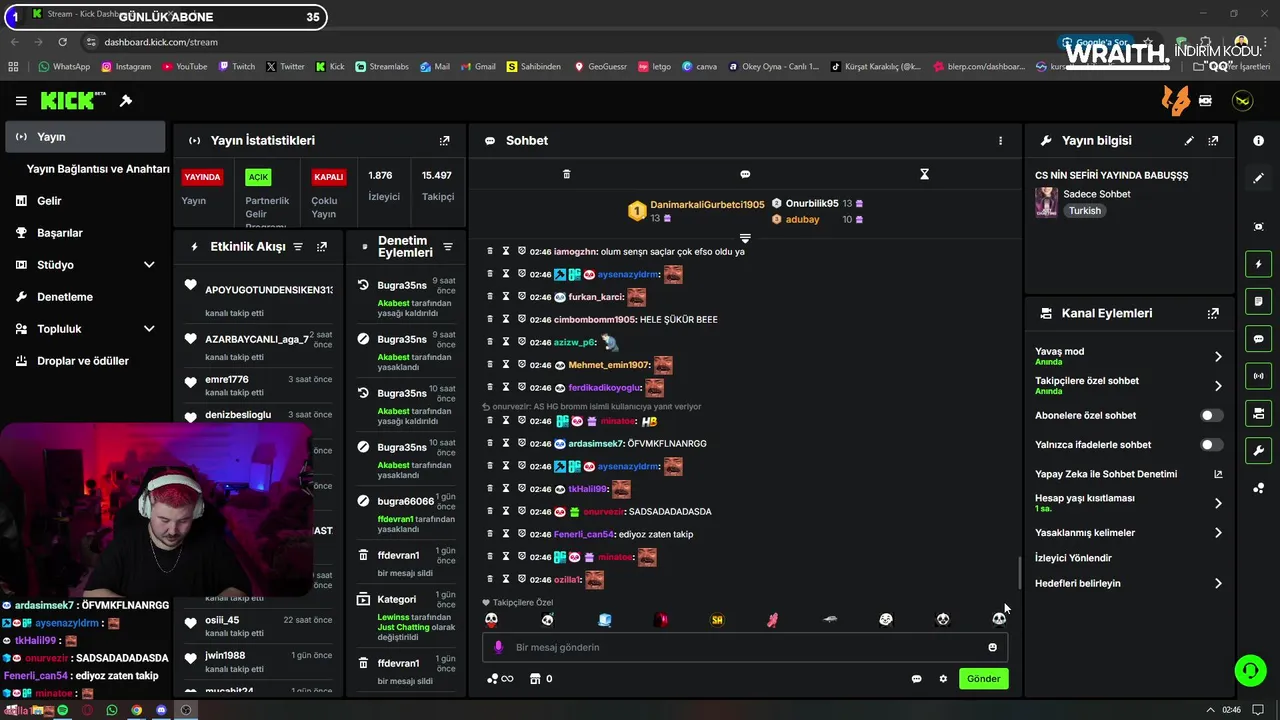The width and height of the screenshot is (1280, 720).
Task: Toggle Abonelere özel sohbet switch
Action: [1211, 415]
